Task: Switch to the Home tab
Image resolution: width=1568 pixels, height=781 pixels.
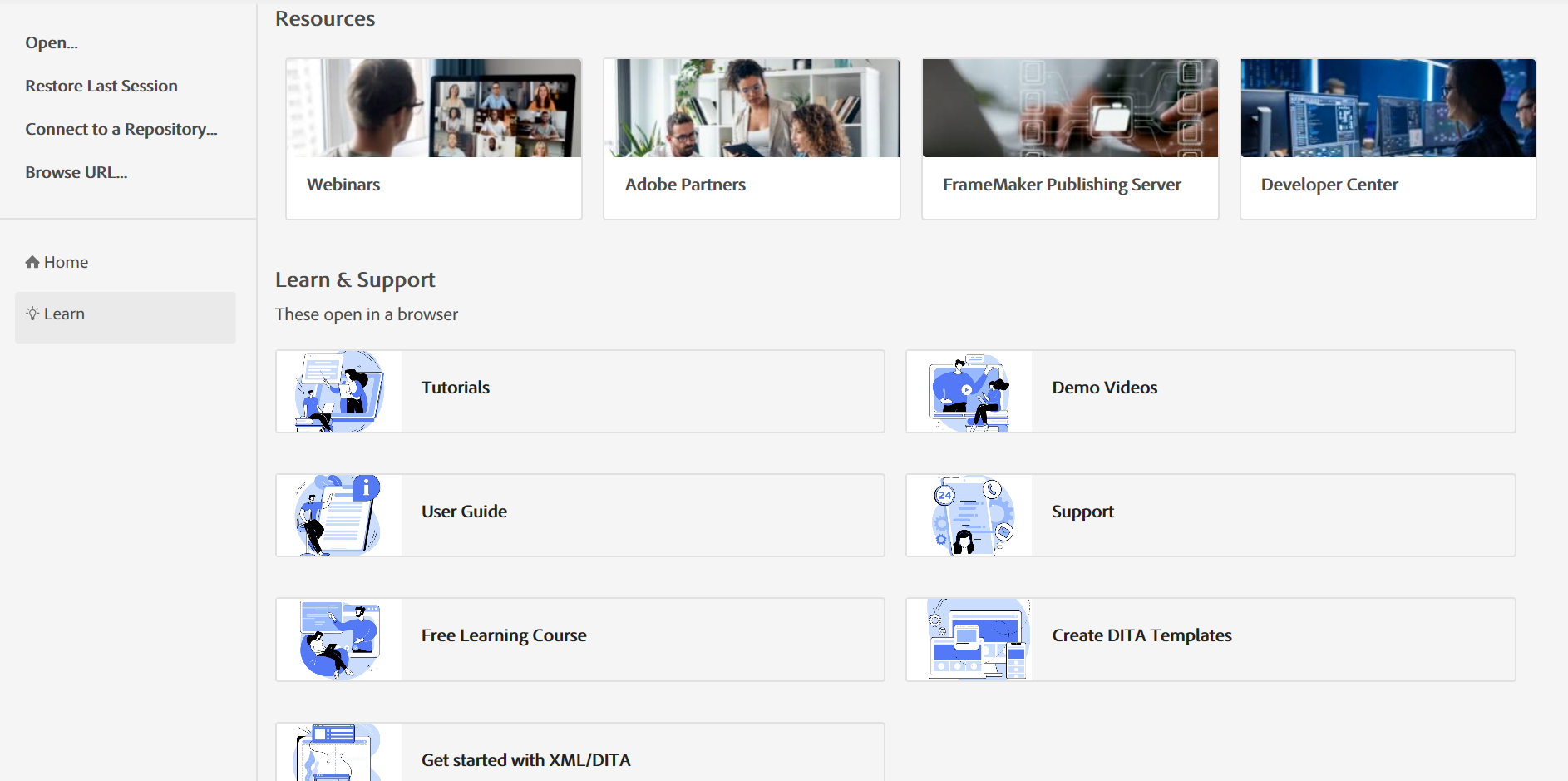Action: (x=66, y=263)
